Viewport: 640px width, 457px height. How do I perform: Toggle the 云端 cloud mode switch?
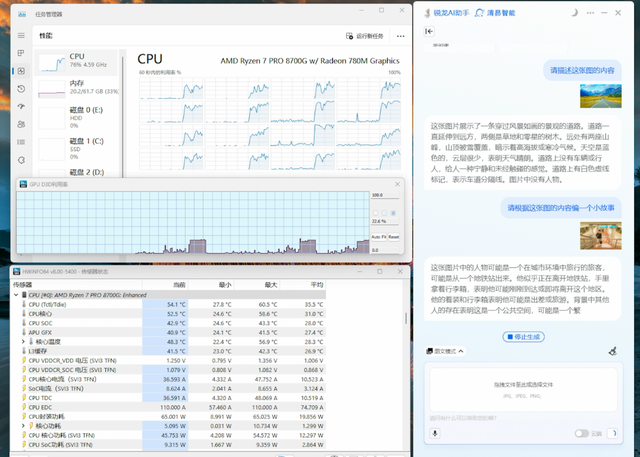582,433
